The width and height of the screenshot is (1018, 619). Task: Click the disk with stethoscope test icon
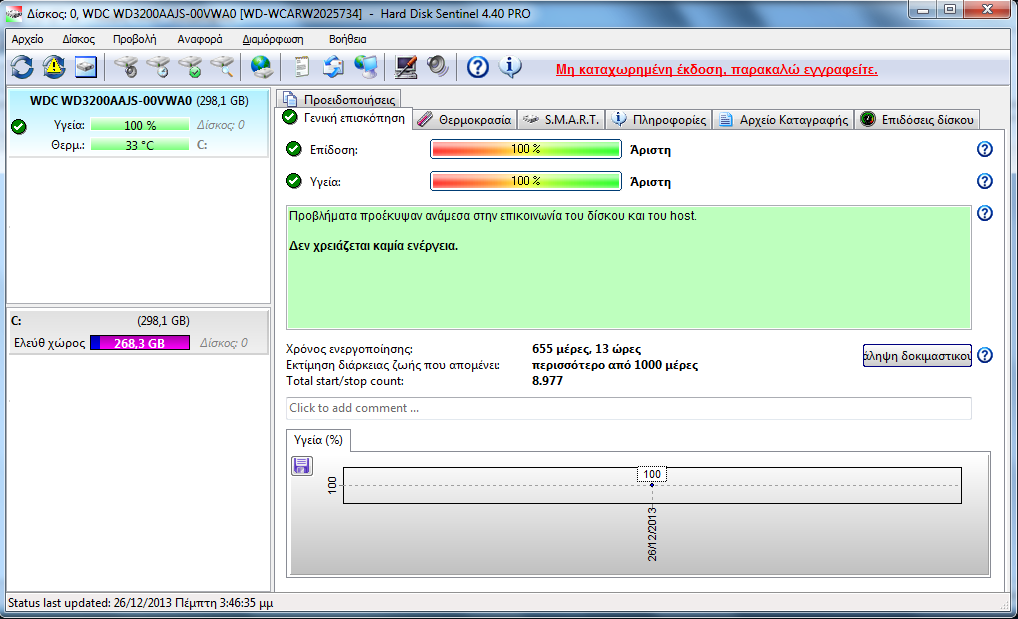(126, 67)
